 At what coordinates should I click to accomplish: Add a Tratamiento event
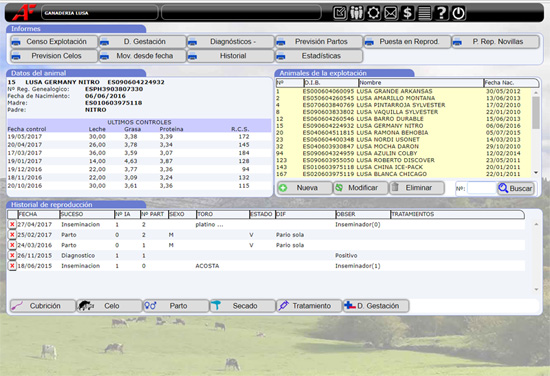[309, 306]
